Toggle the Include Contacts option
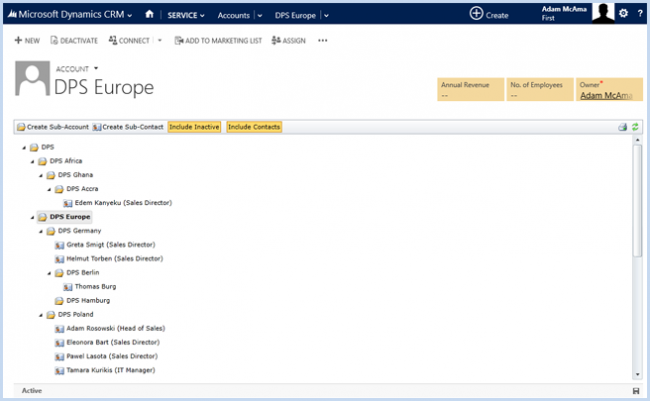This screenshot has height=401, width=650. tap(254, 127)
